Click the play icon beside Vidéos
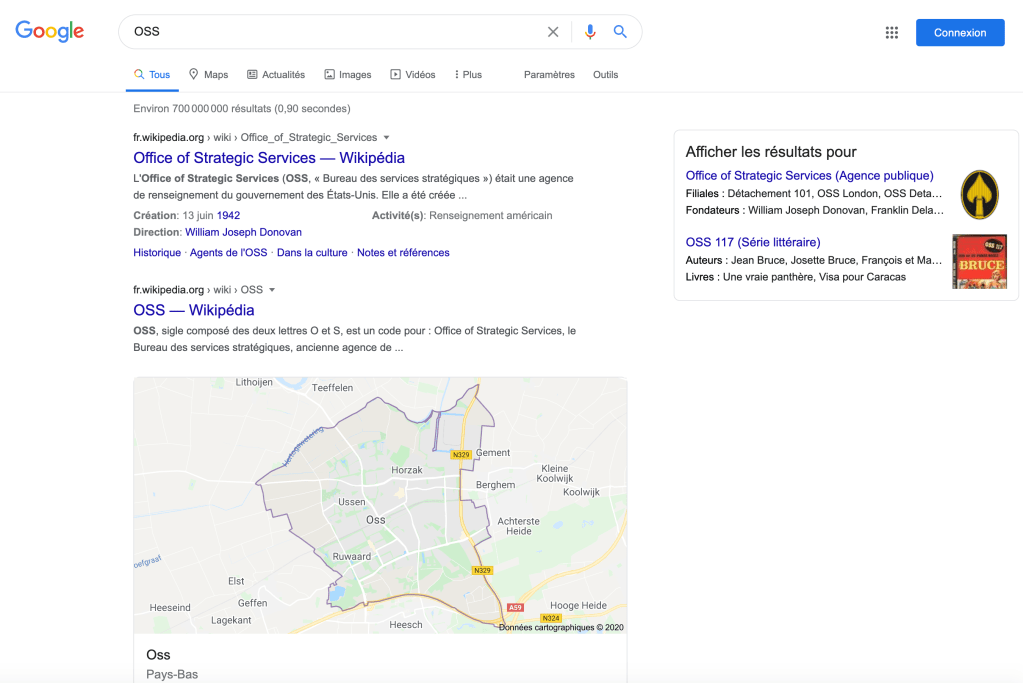 click(x=395, y=73)
